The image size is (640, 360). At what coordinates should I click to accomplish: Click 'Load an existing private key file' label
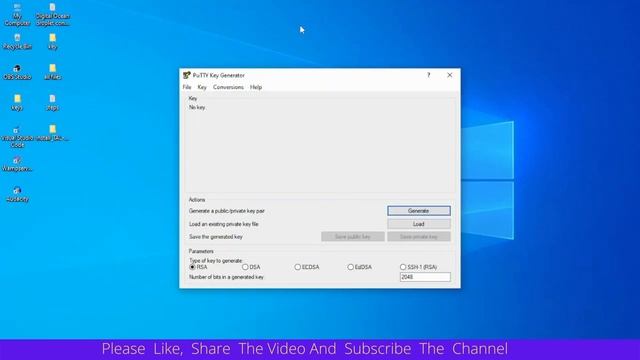coord(224,224)
